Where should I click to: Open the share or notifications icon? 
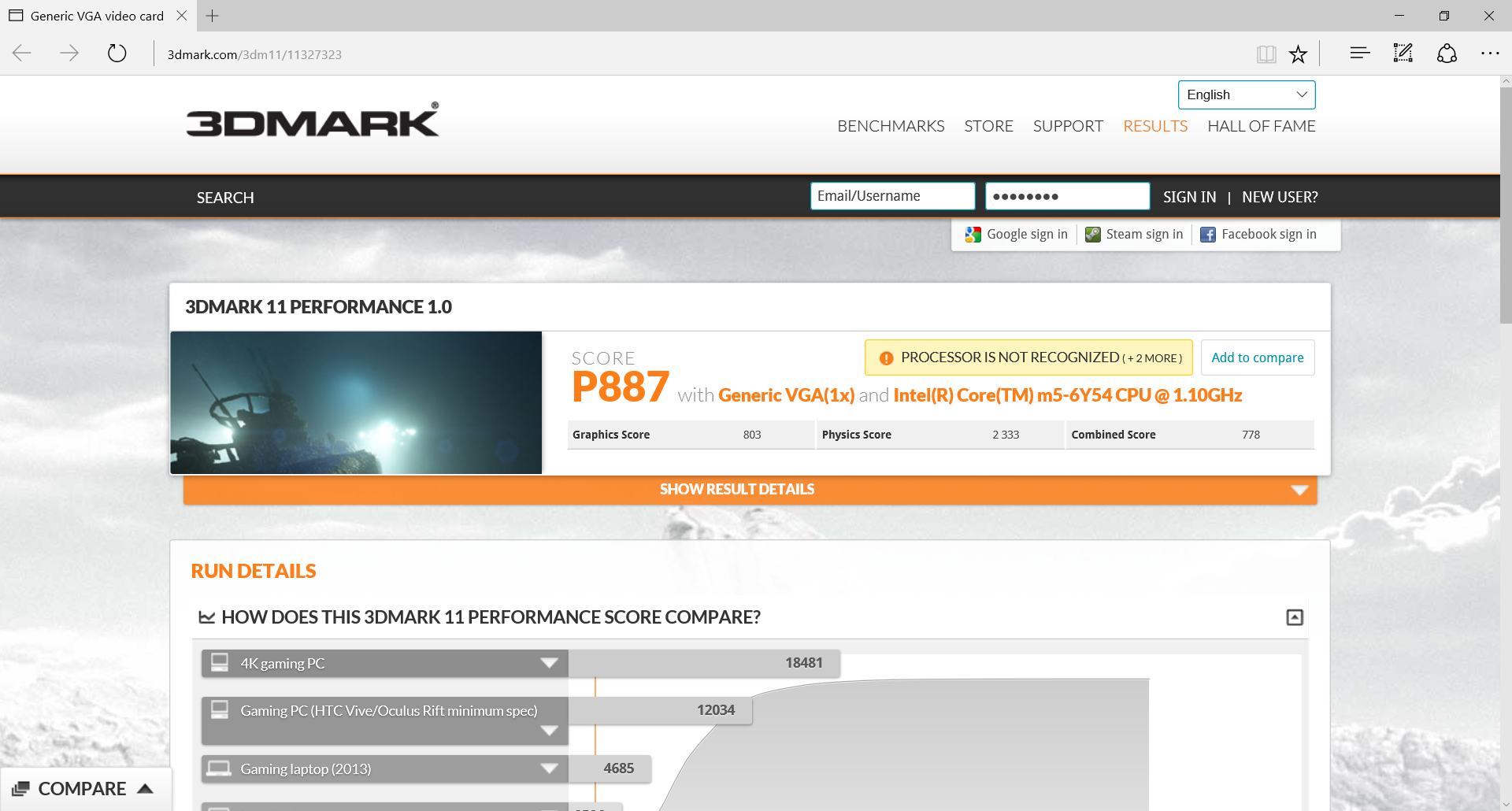pyautogui.click(x=1447, y=54)
